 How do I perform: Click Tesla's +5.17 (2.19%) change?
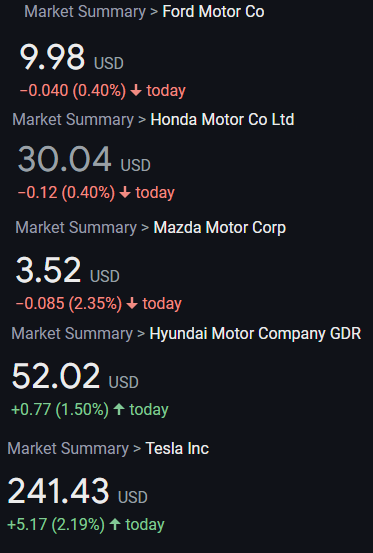pyautogui.click(x=56, y=524)
